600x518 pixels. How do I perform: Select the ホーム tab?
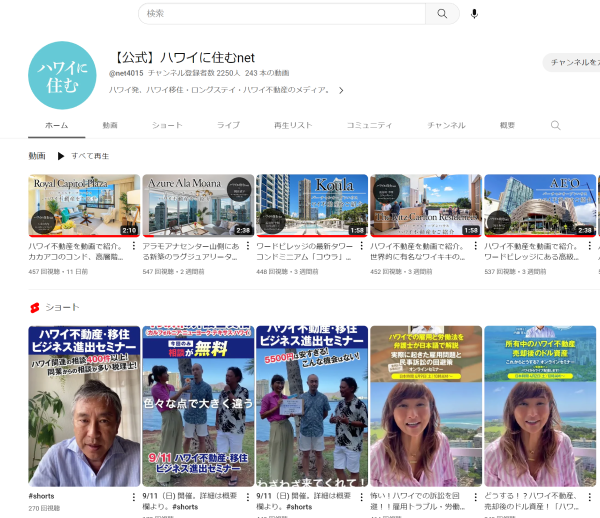[x=57, y=125]
